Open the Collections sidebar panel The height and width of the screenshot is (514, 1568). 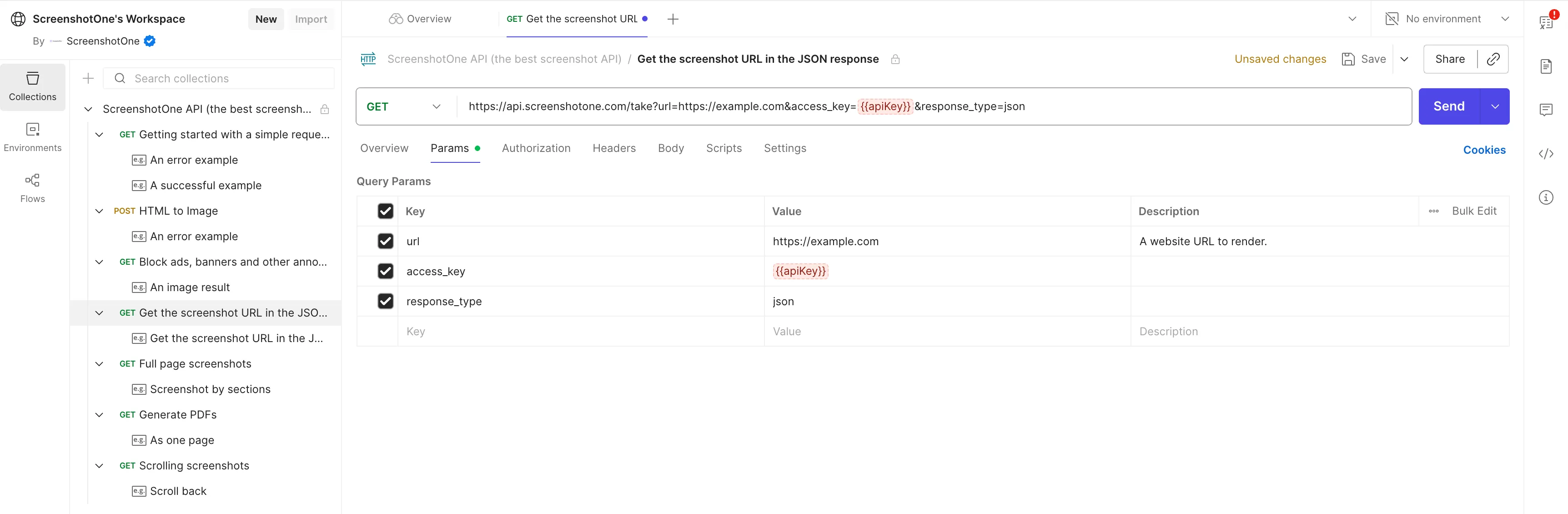32,87
